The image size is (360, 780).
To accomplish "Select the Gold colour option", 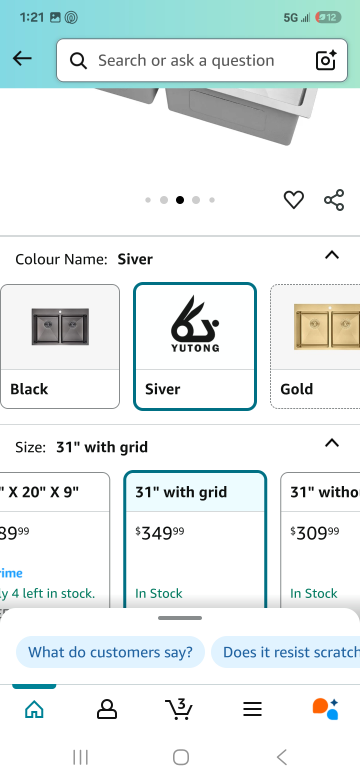I will pos(315,346).
